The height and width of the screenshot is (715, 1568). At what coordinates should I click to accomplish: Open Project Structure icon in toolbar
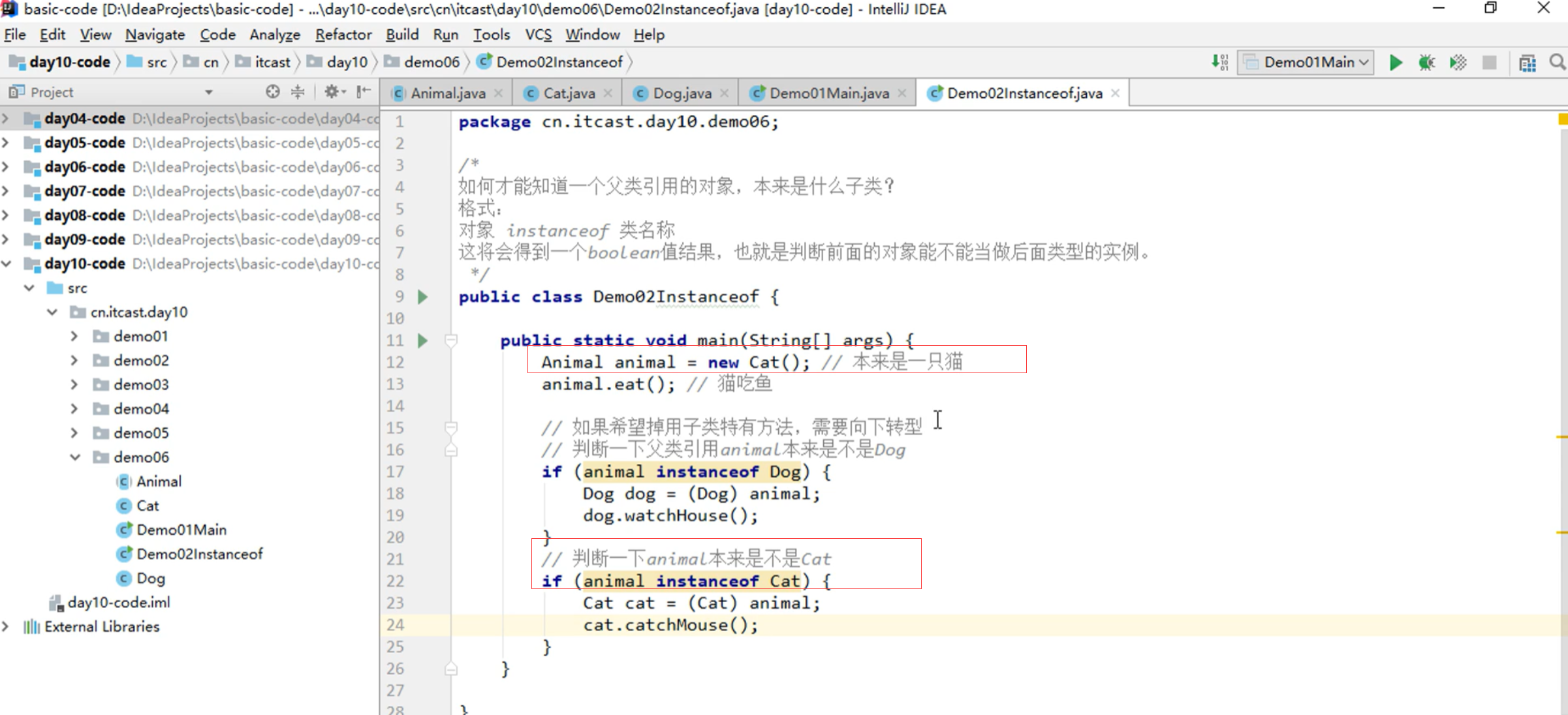click(x=1527, y=63)
